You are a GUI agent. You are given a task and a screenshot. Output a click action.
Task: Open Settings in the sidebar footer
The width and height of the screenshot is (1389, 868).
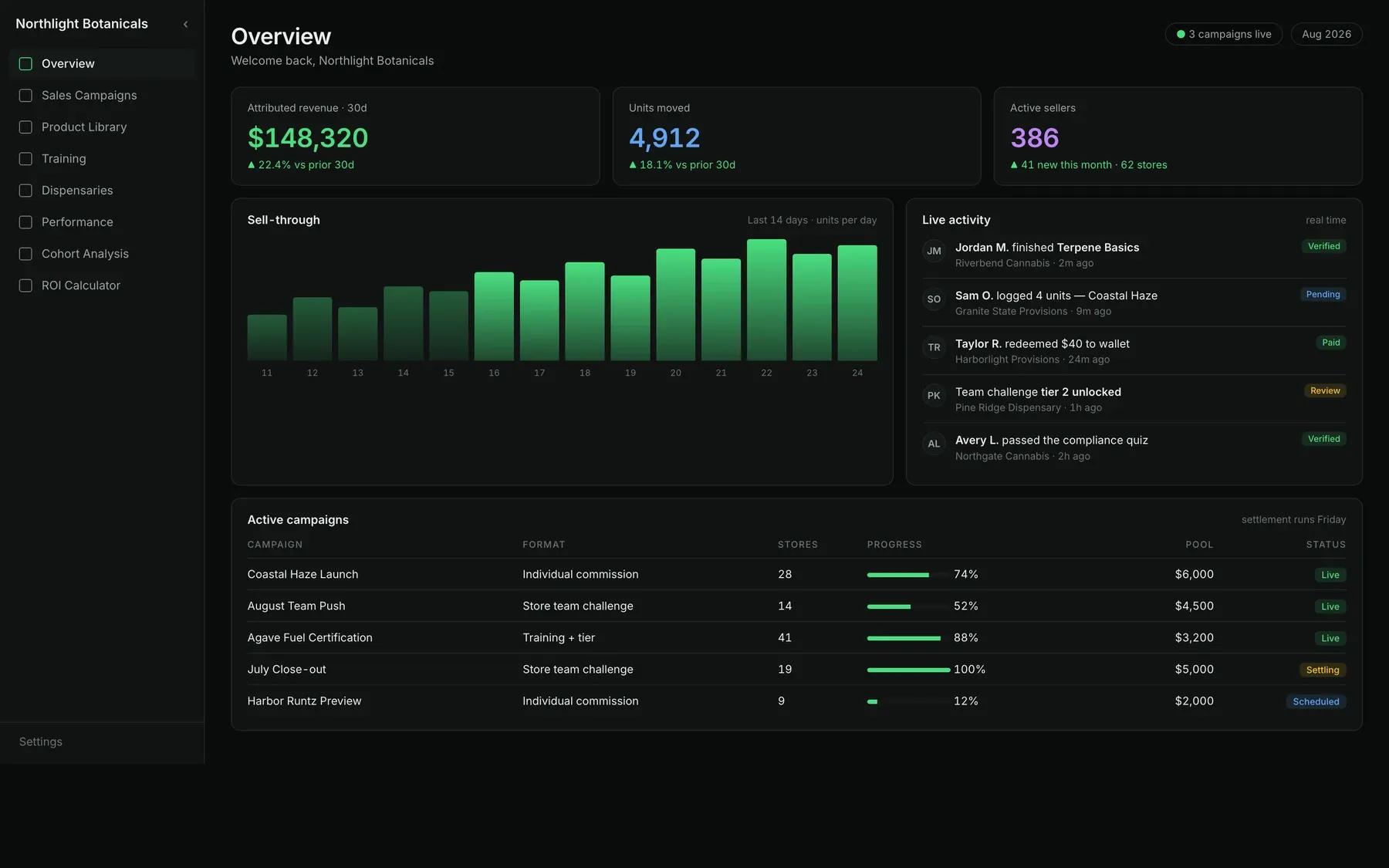tap(41, 741)
